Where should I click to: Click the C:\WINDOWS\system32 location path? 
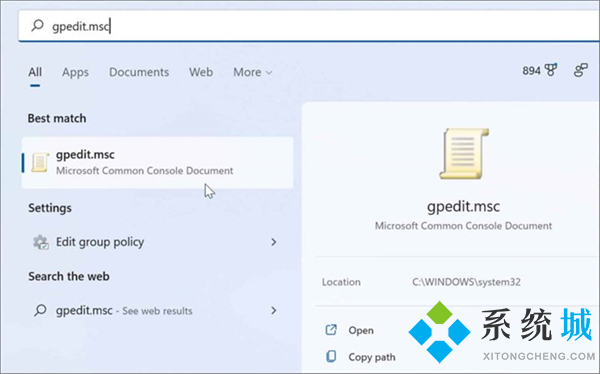(466, 282)
